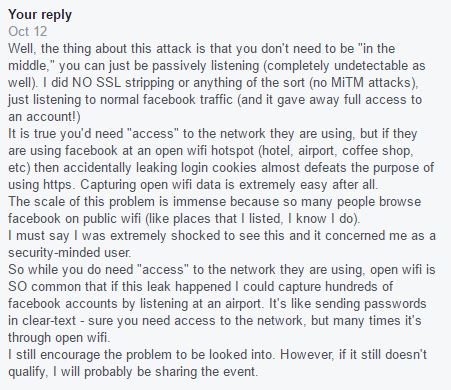451x390 pixels.
Task: Click the phrase "leaking login cookies"
Action: pos(196,168)
